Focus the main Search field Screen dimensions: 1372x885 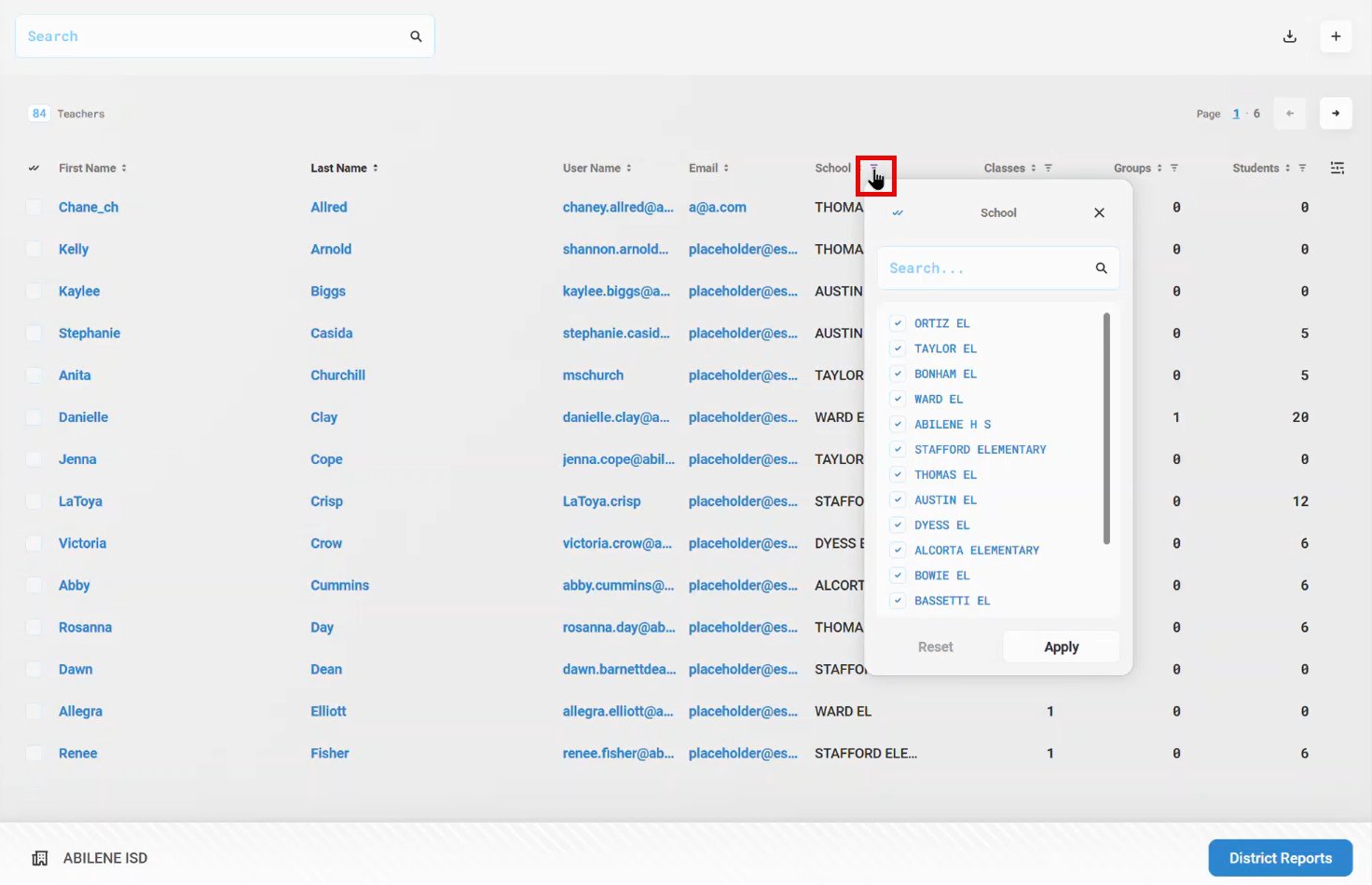coord(225,36)
